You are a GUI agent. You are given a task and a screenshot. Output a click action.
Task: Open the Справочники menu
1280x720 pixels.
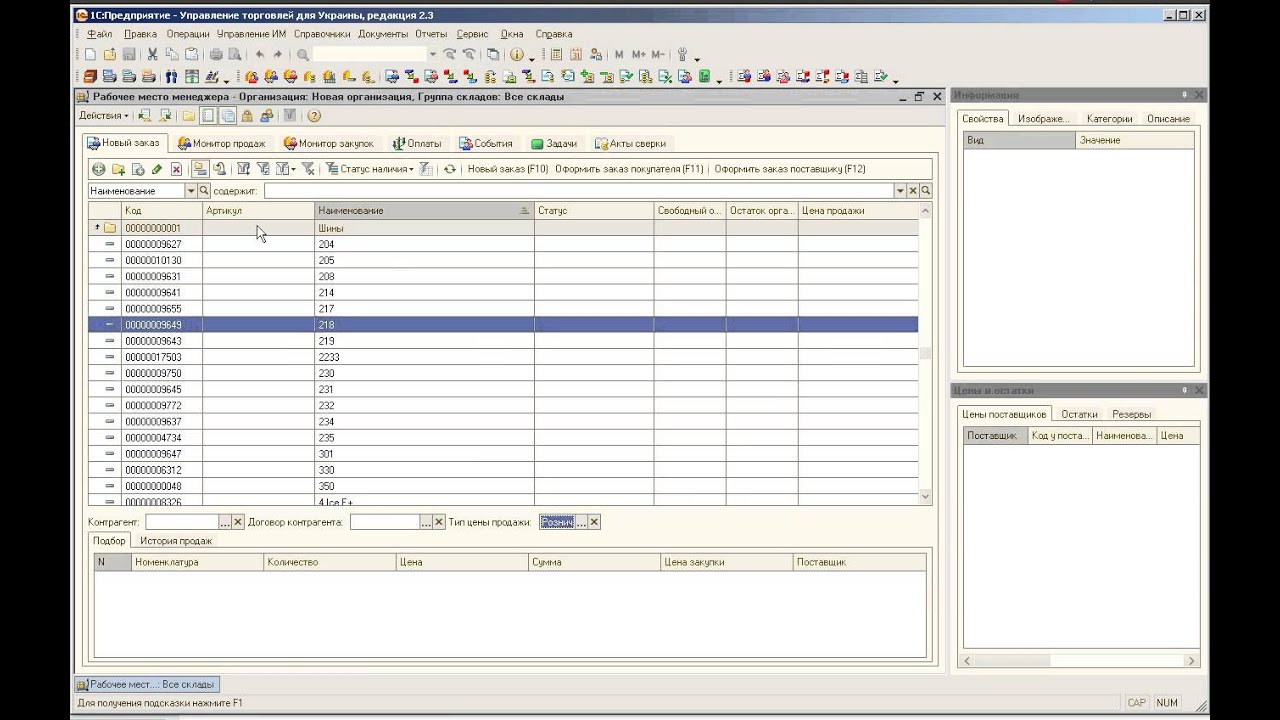tap(322, 34)
